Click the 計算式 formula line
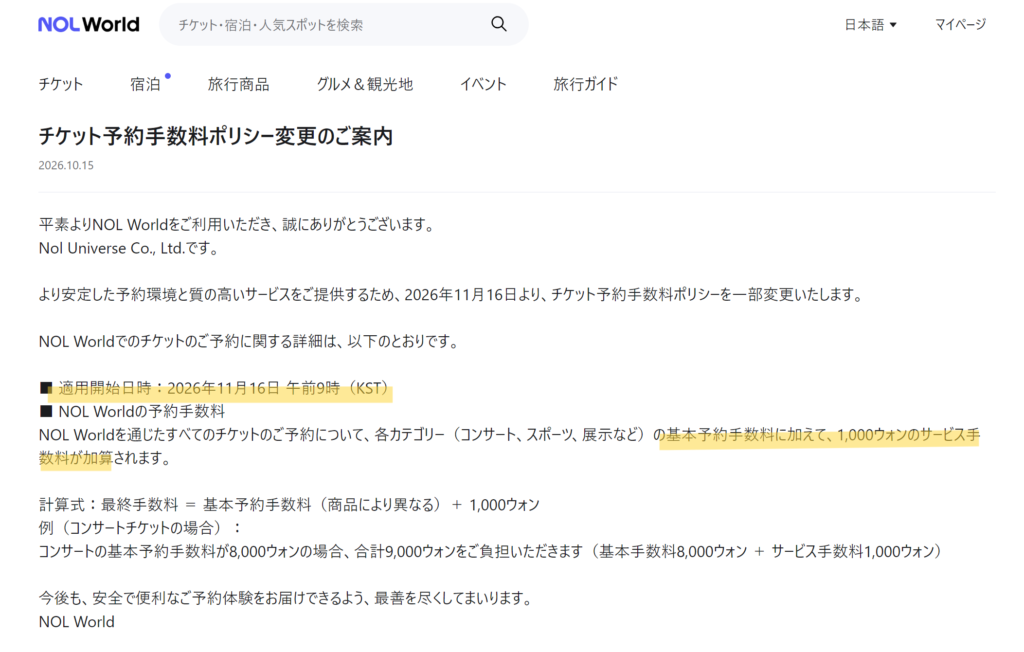The image size is (1024, 652). click(x=289, y=505)
